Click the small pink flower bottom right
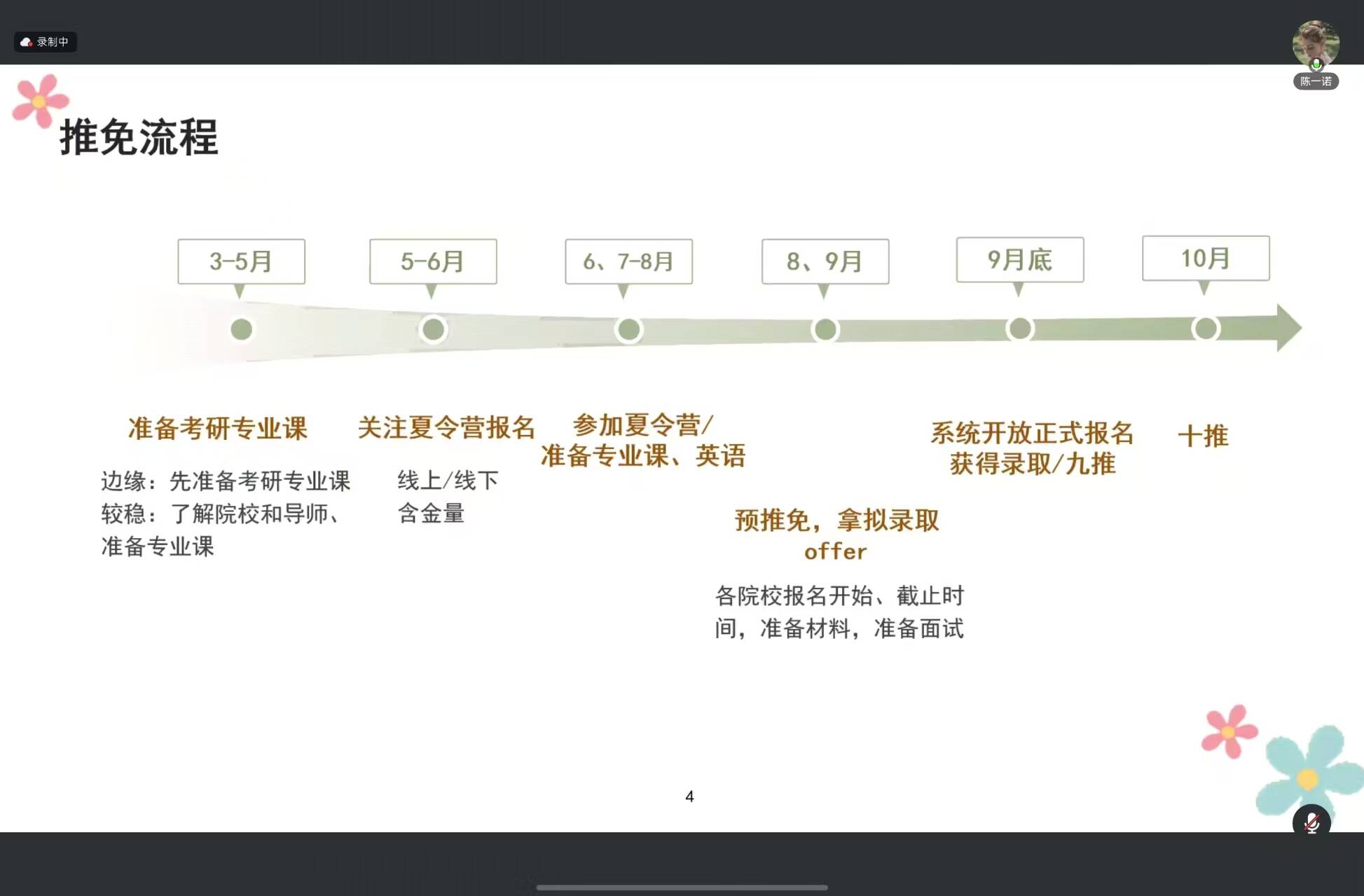 tap(1228, 732)
